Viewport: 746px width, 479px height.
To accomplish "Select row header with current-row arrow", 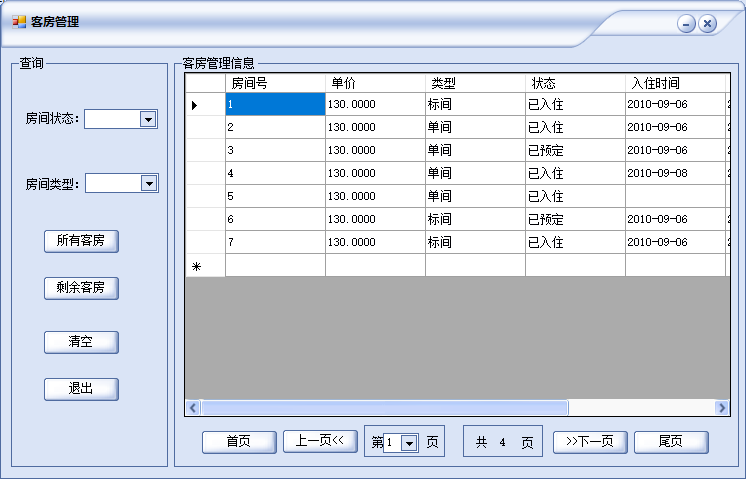I will 205,104.
